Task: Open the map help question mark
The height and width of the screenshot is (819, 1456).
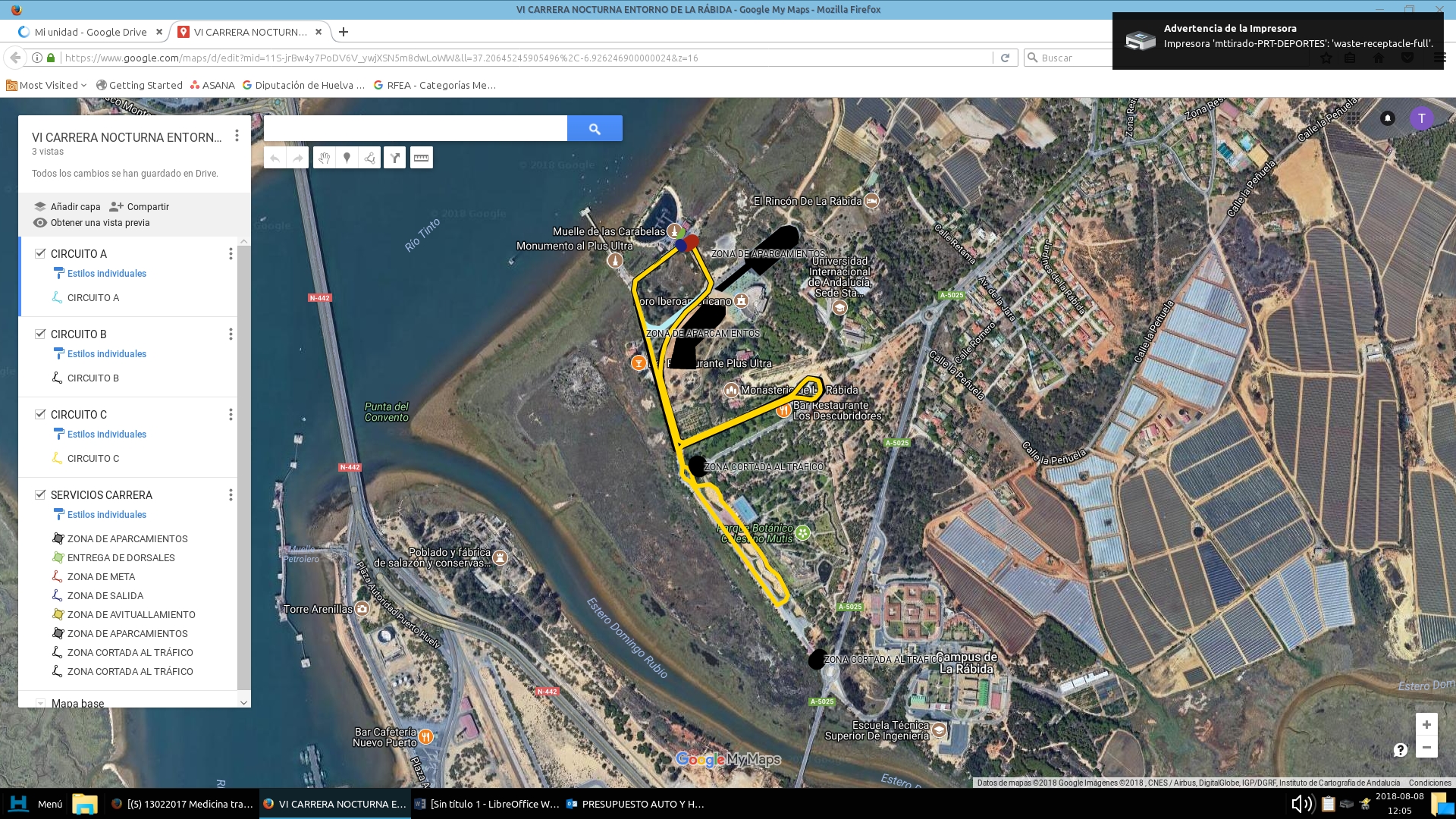Action: (1401, 749)
